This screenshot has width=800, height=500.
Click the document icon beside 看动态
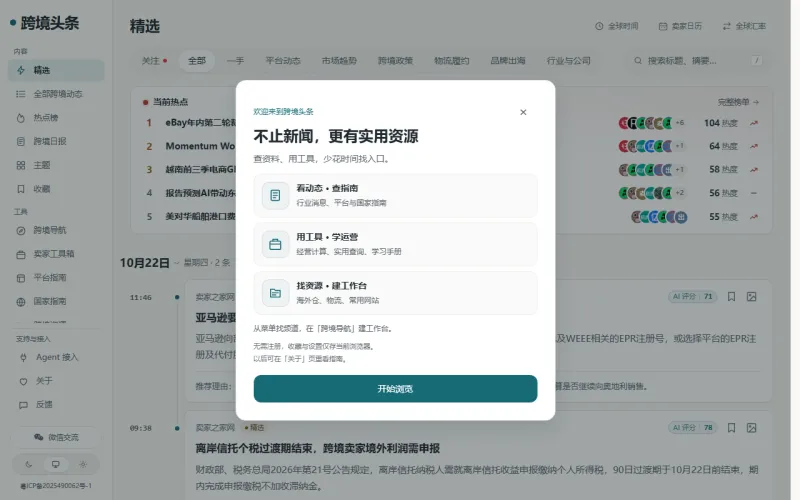276,195
